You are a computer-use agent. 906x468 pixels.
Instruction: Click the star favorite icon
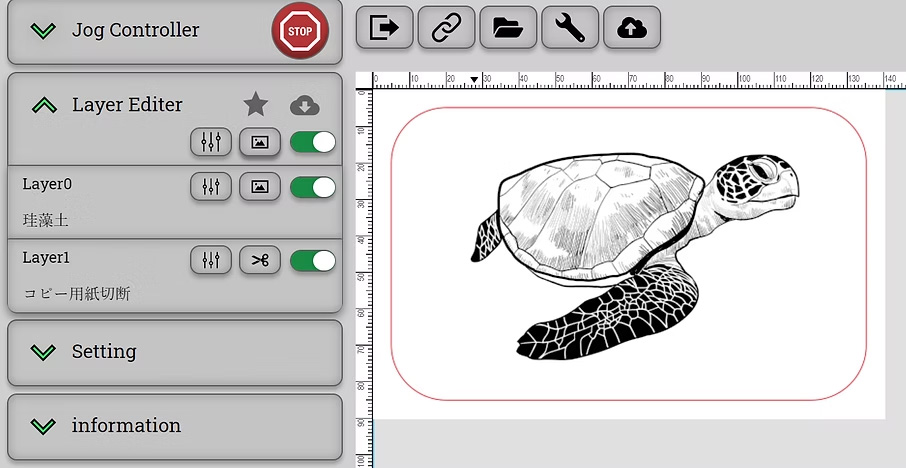(256, 104)
